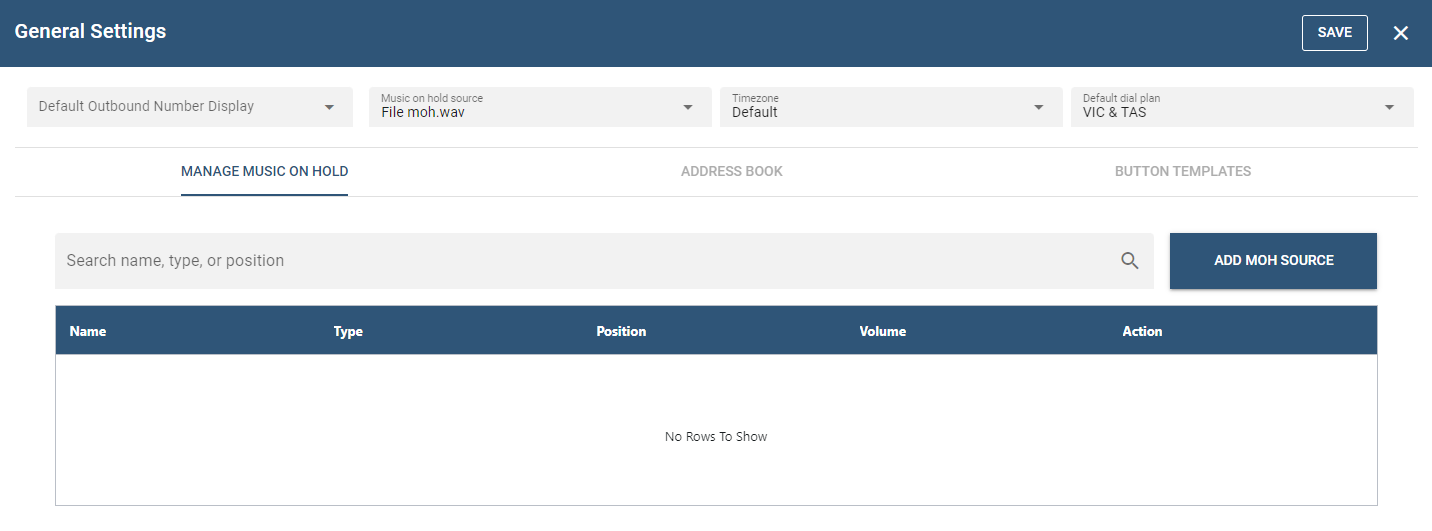Click arrow on Default Outbound Number Display

pos(329,107)
